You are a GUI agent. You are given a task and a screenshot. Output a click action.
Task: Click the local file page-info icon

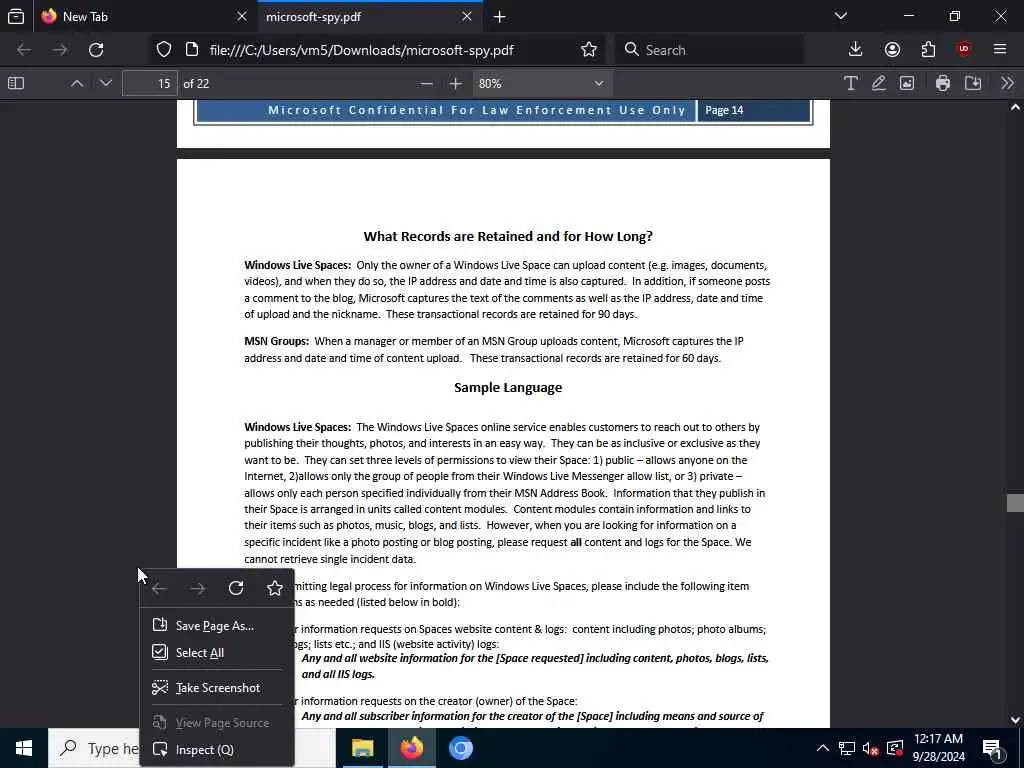192,50
